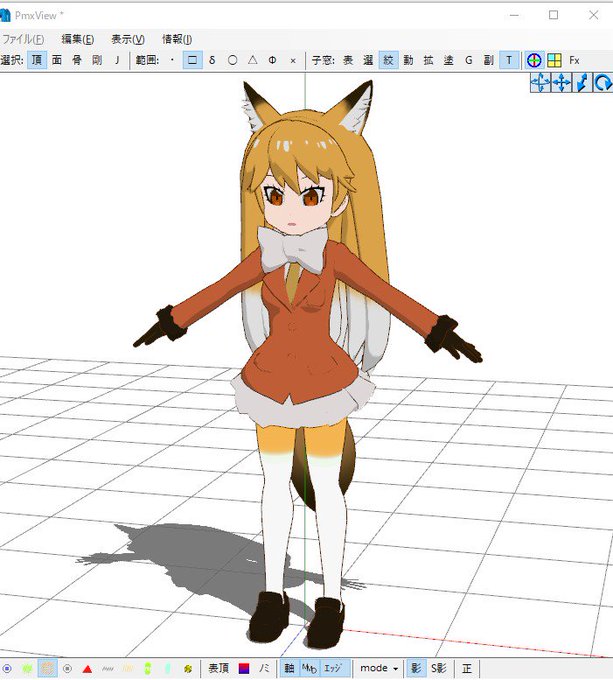Click the circular arrow rotate view icon
Viewport: 613px width, 680px height.
603,82
